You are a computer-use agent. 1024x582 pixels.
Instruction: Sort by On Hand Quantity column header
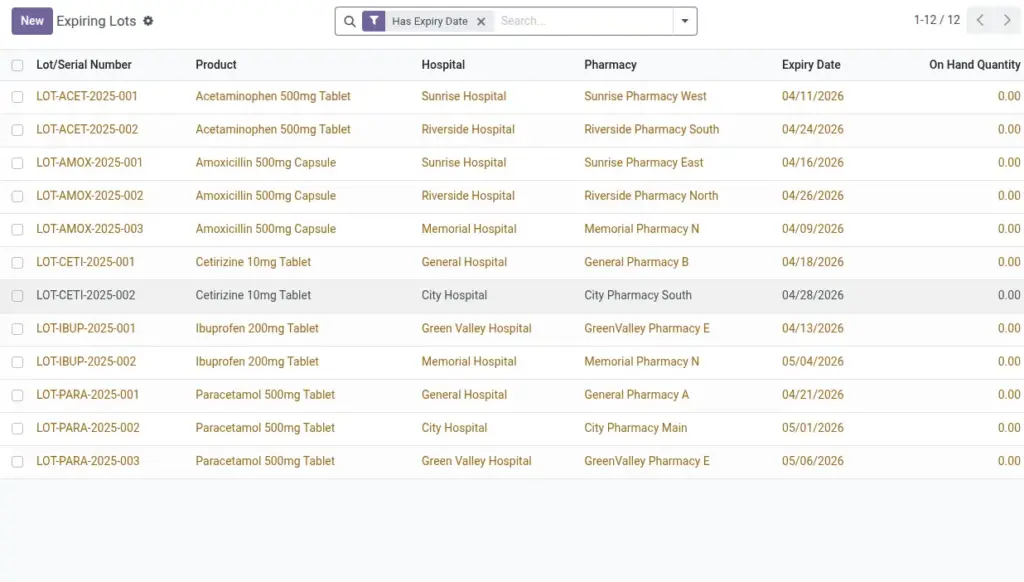(x=974, y=65)
